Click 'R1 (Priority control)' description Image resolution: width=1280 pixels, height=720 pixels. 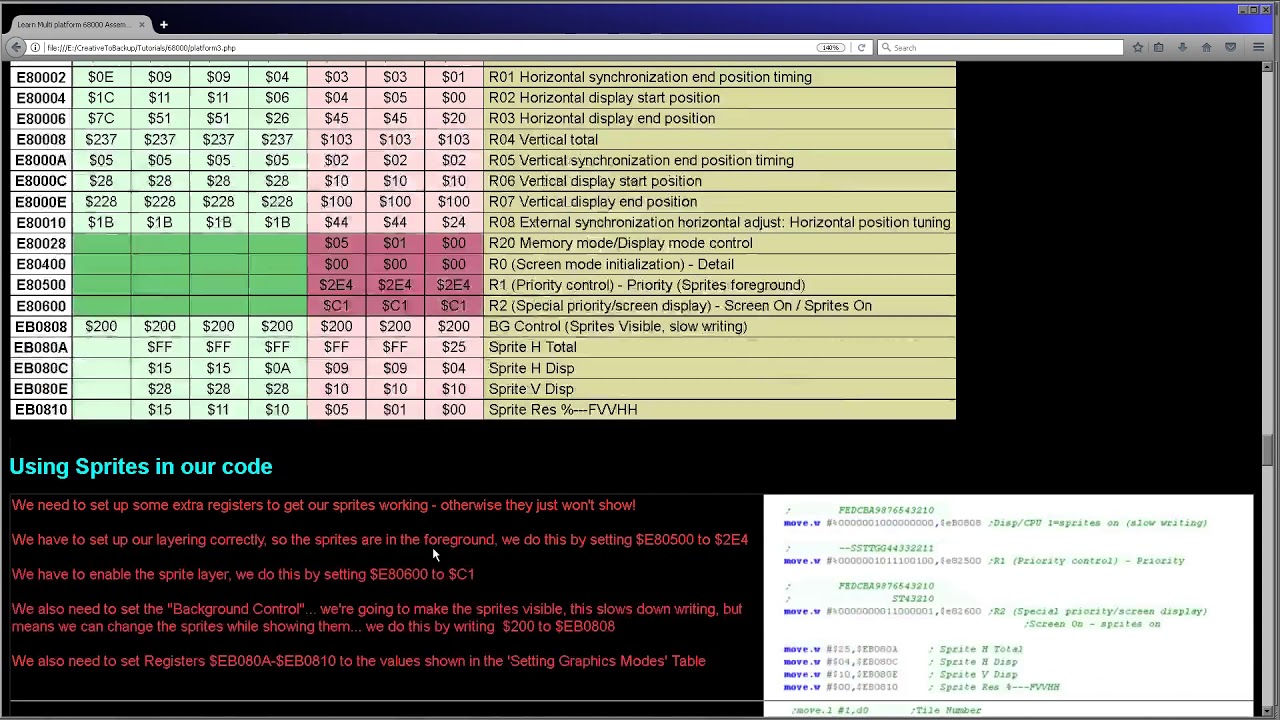(647, 285)
